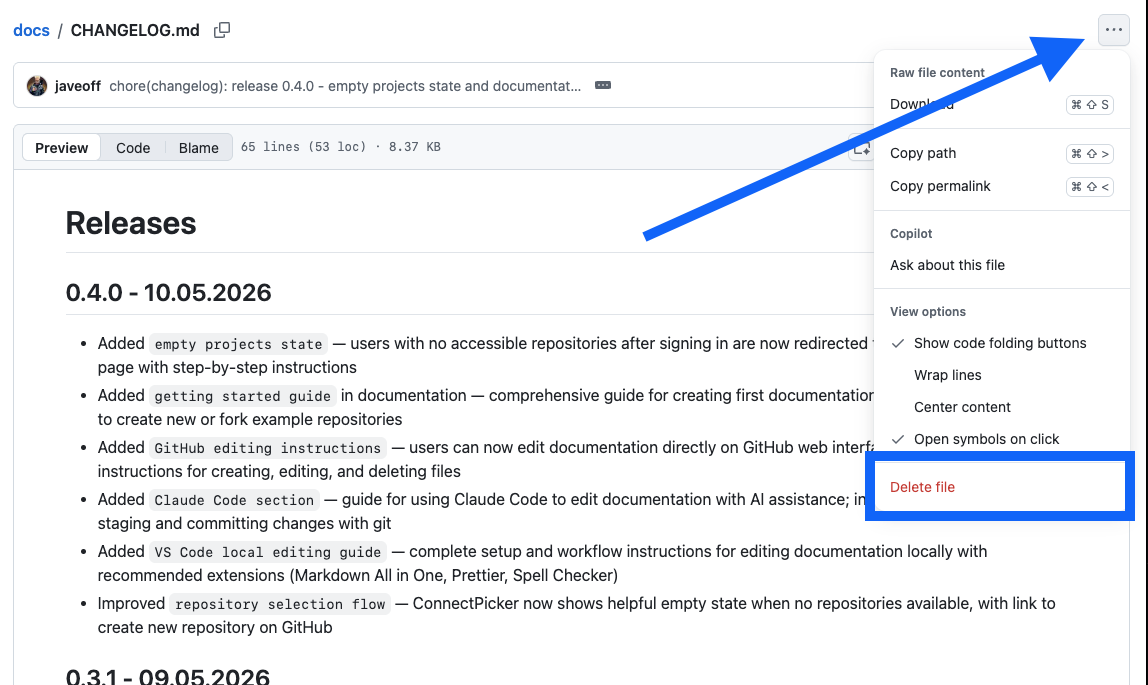Screen dimensions: 1148x685
Task: Open the release 0.4.0 commit message link
Action: [x=345, y=86]
